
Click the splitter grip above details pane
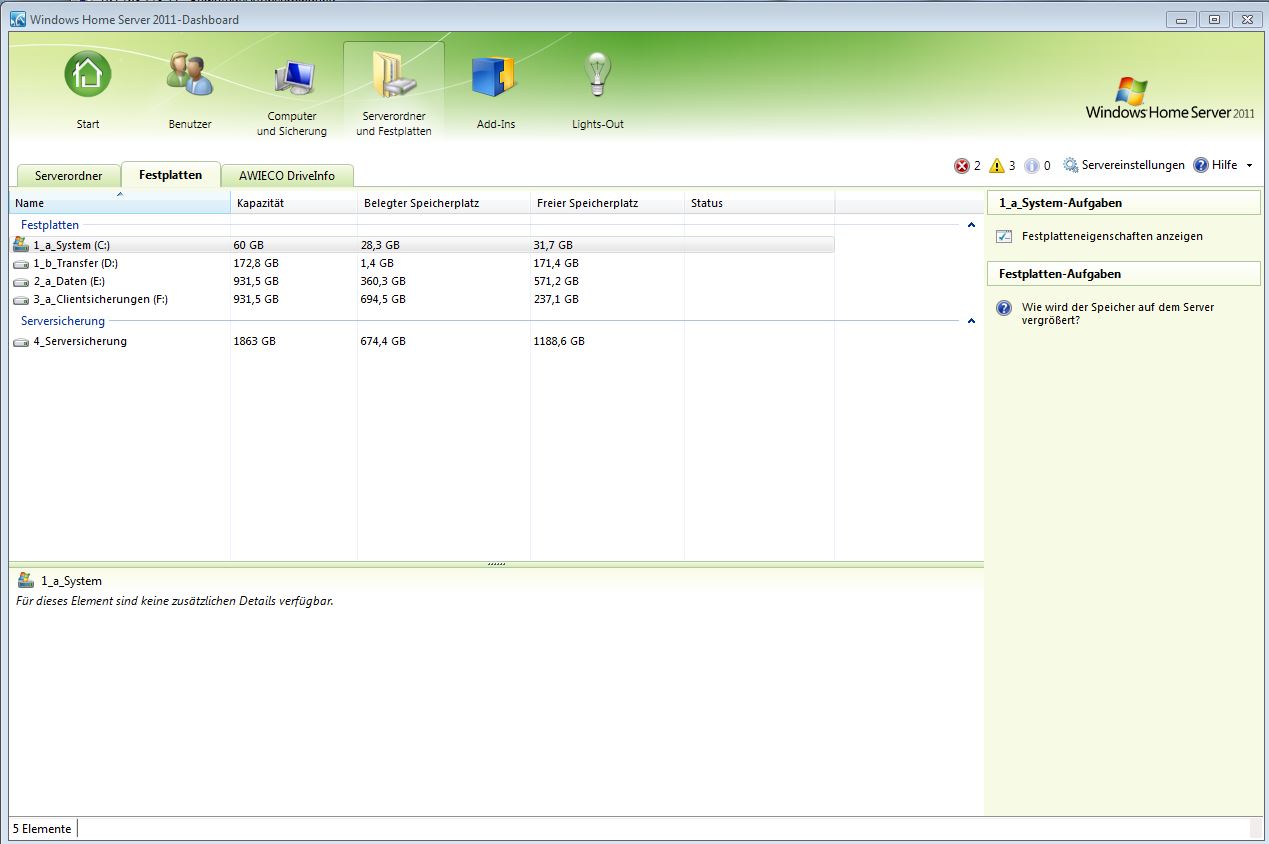496,564
